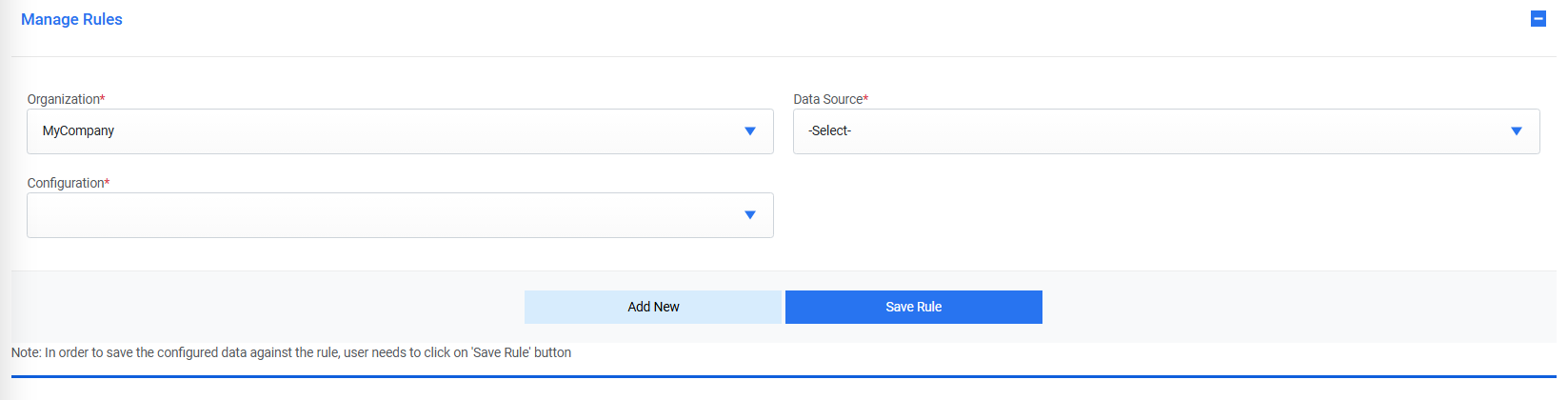Click the red asterisk beside Configuration
The width and height of the screenshot is (1568, 400).
coord(108,182)
